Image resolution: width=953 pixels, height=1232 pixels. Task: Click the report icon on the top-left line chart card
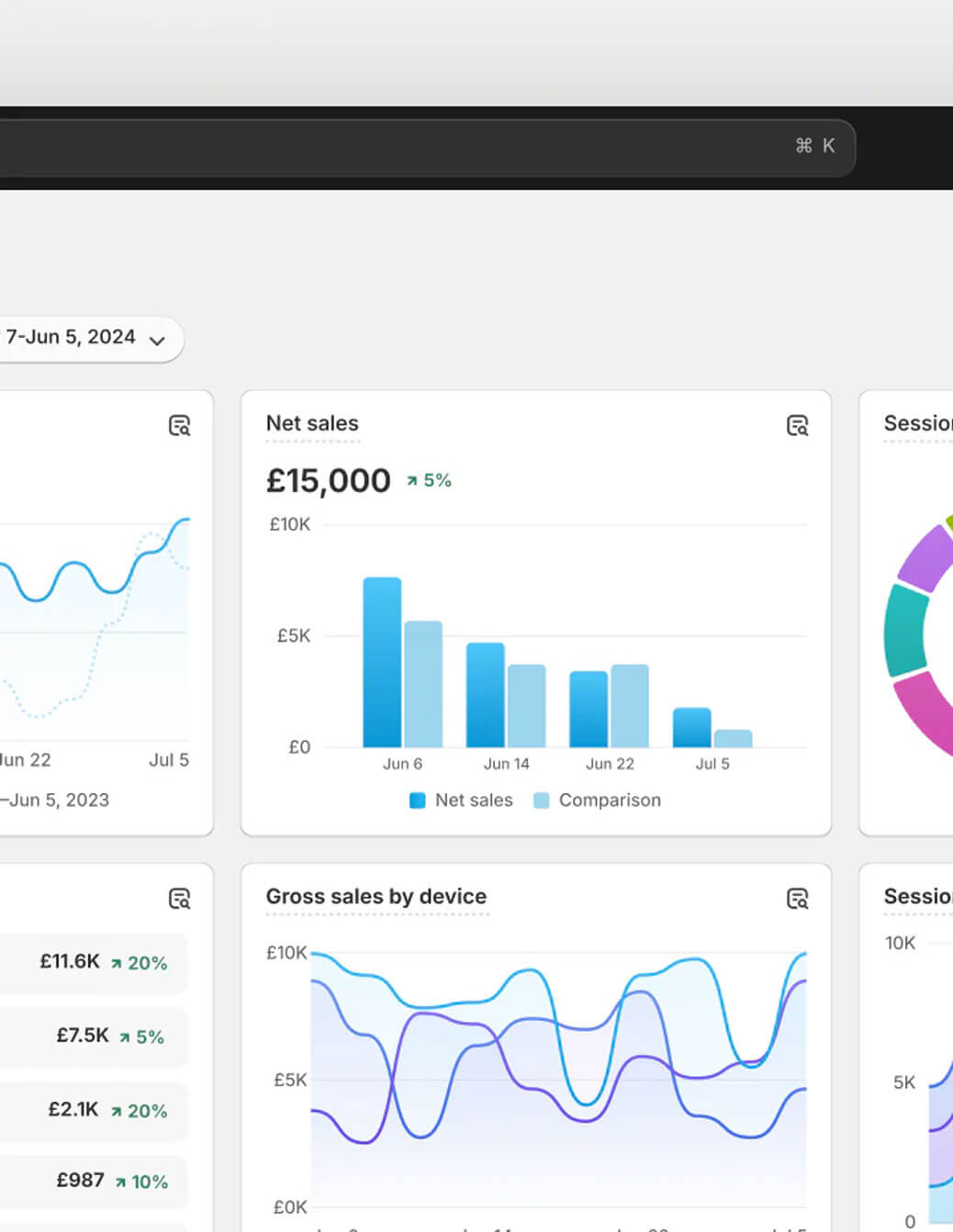(x=180, y=426)
